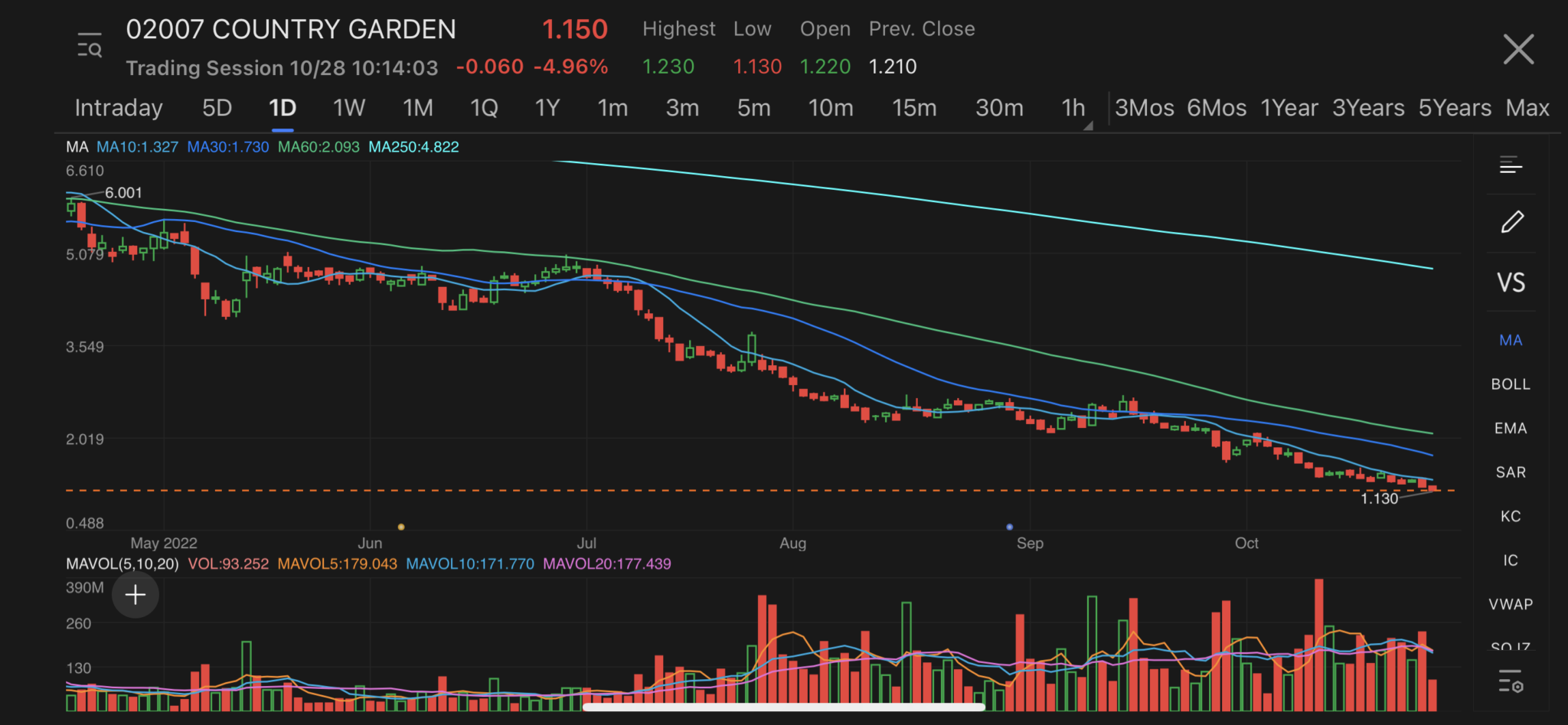Switch to 10m minute chart
This screenshot has width=1568, height=725.
(831, 108)
